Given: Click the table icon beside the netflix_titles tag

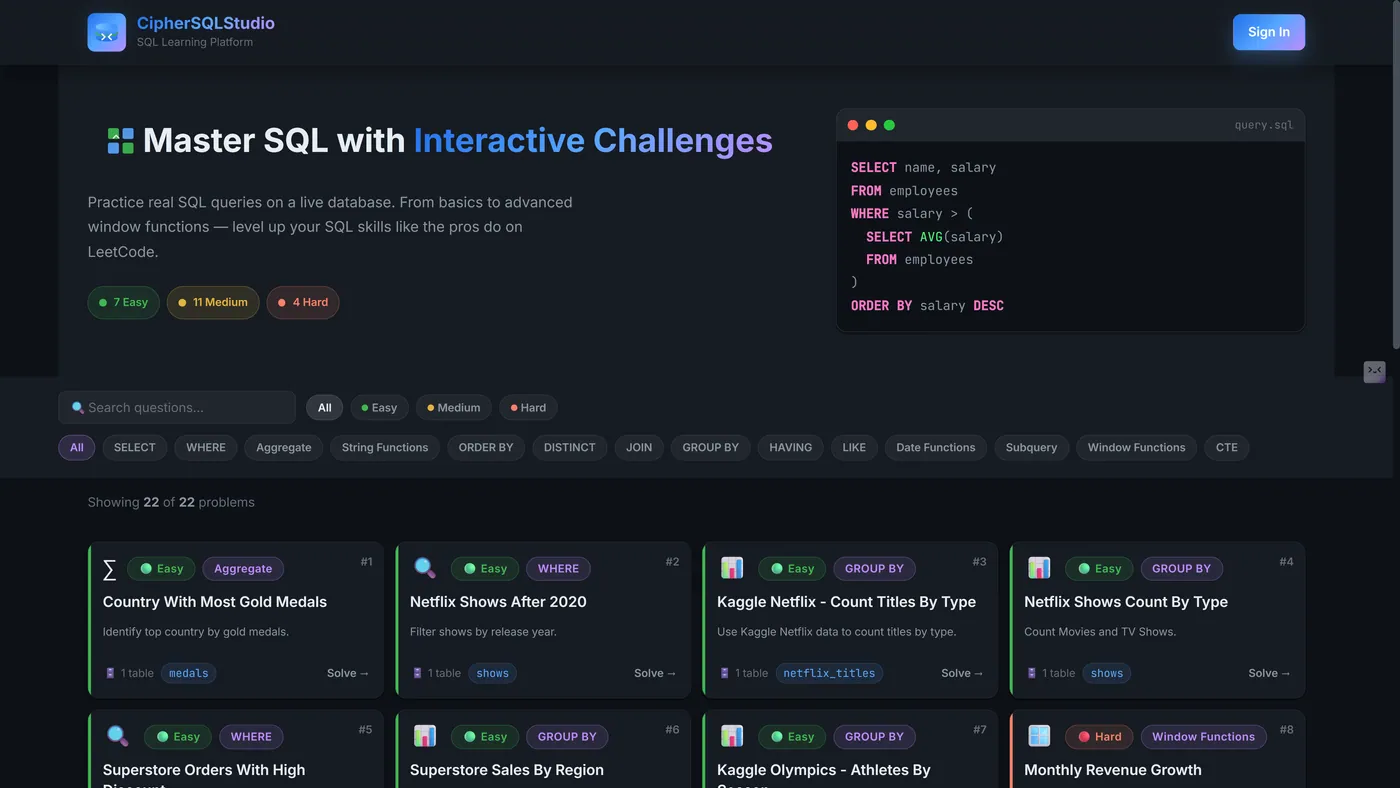Looking at the screenshot, I should 725,673.
